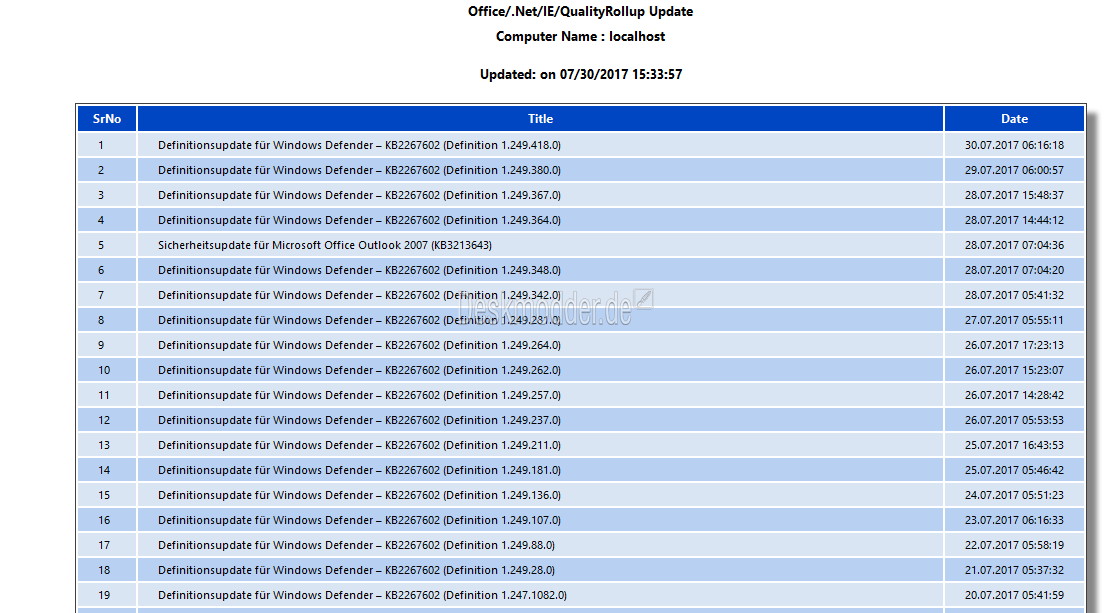Click serial number 10 cell
The width and height of the screenshot is (1112, 613).
pos(107,370)
